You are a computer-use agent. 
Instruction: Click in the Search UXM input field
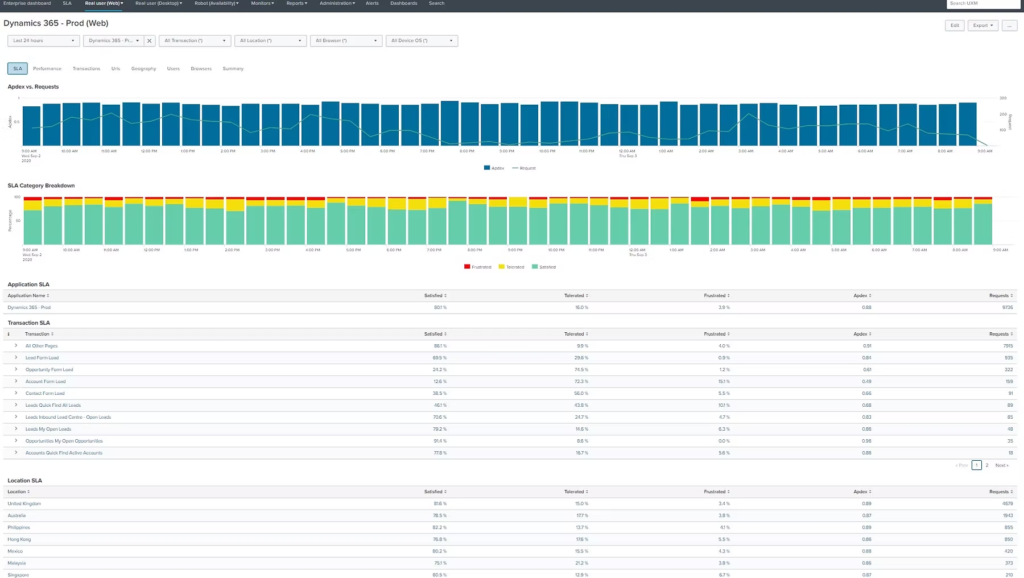[982, 4]
